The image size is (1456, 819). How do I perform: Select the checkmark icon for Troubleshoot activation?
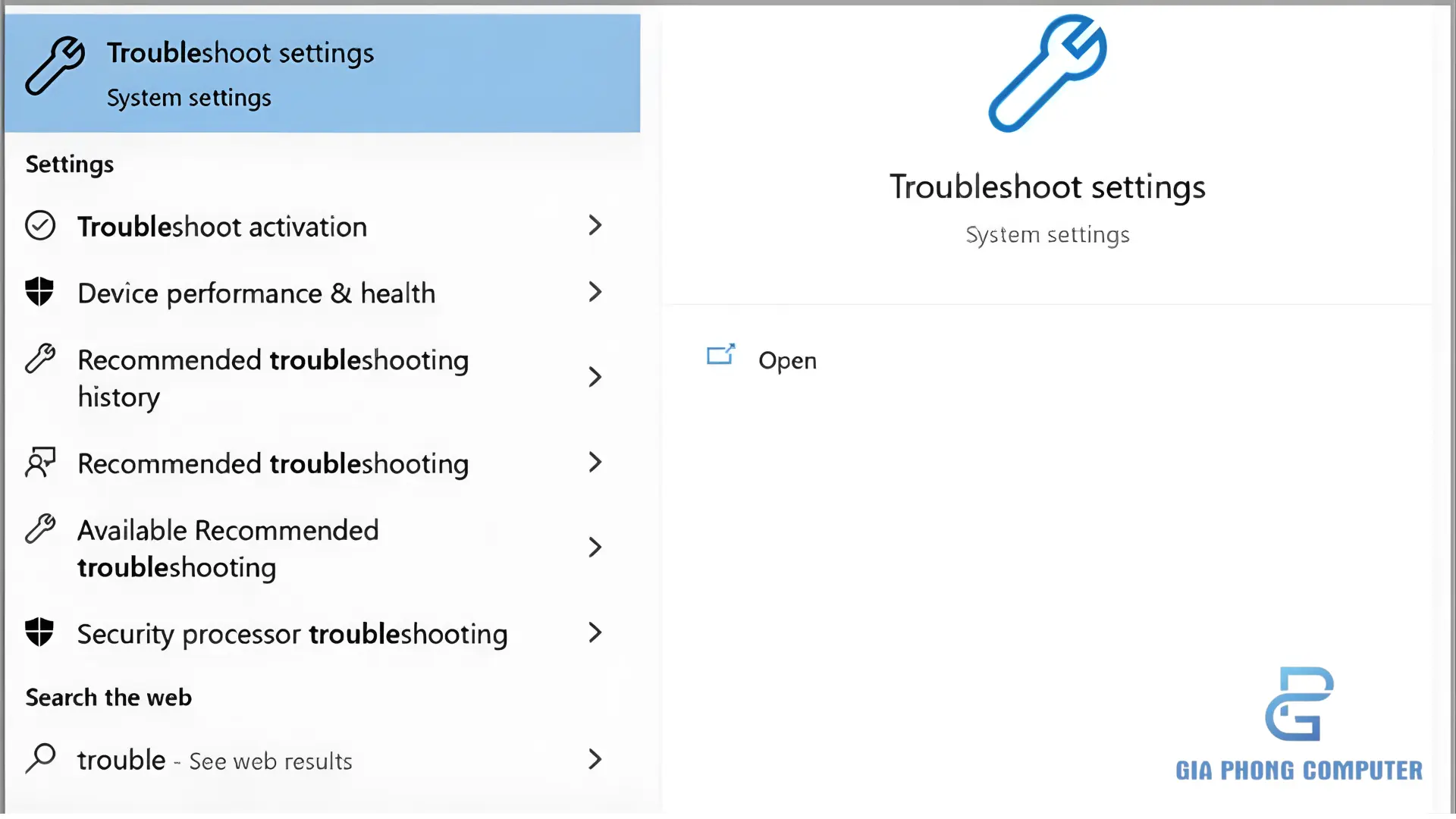41,225
